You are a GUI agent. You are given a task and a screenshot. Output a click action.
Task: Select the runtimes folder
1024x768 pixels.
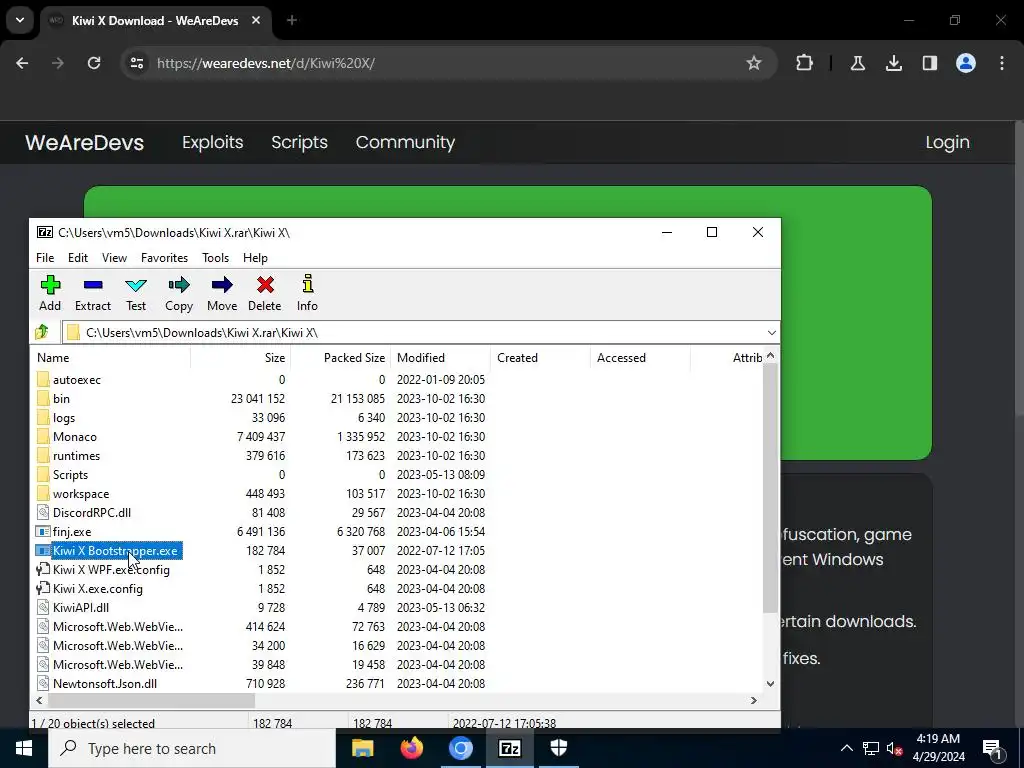tap(76, 455)
